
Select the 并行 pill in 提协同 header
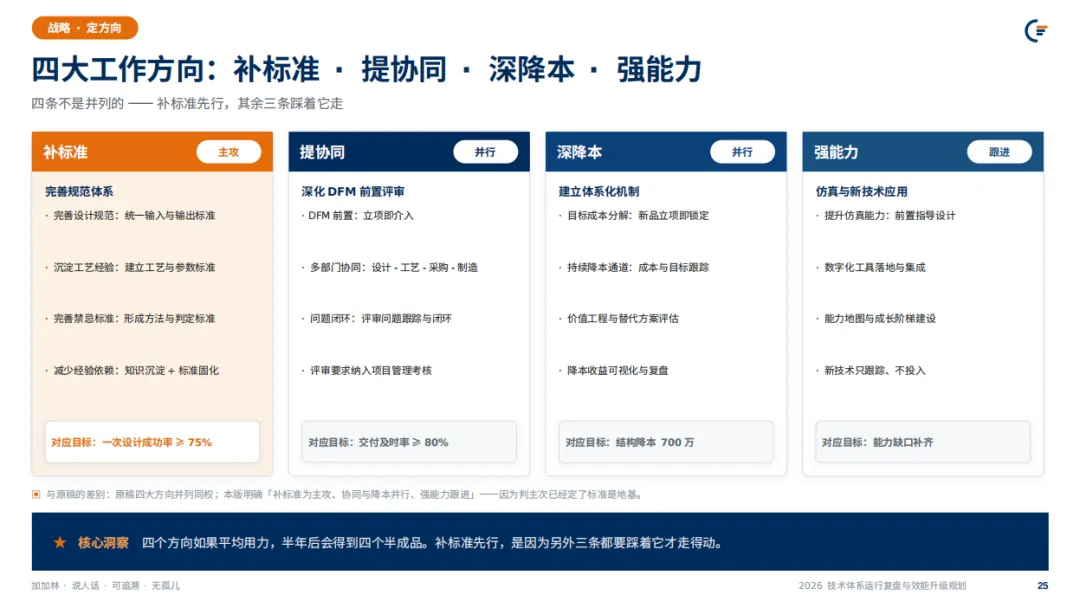486,152
